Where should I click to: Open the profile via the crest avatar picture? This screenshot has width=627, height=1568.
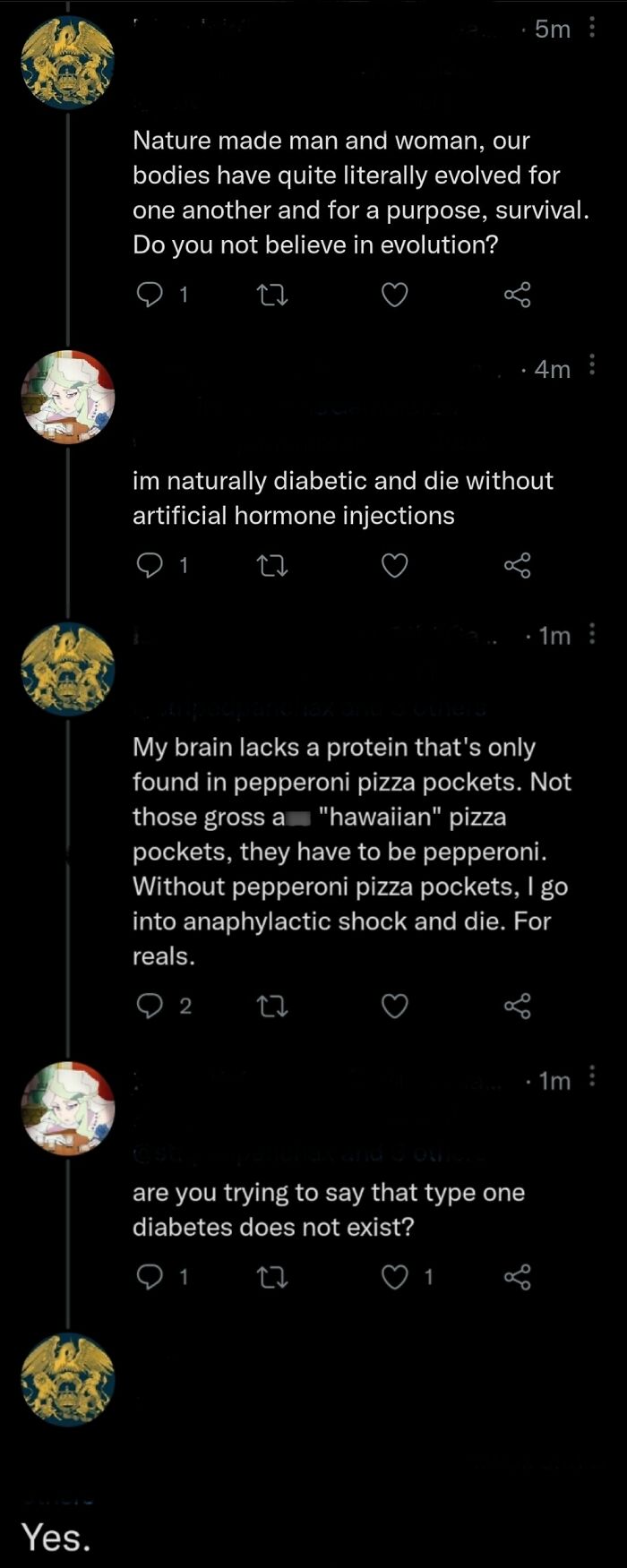click(67, 61)
